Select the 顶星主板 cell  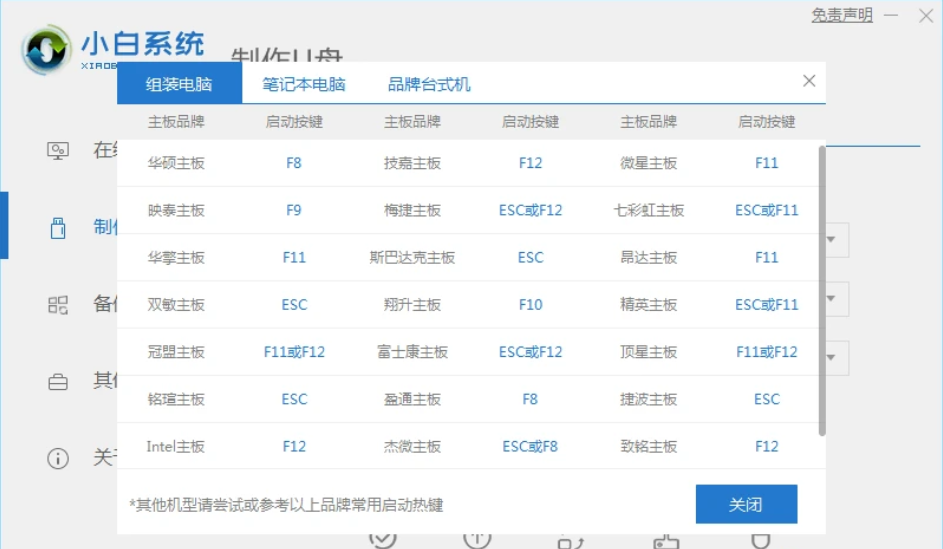point(649,352)
